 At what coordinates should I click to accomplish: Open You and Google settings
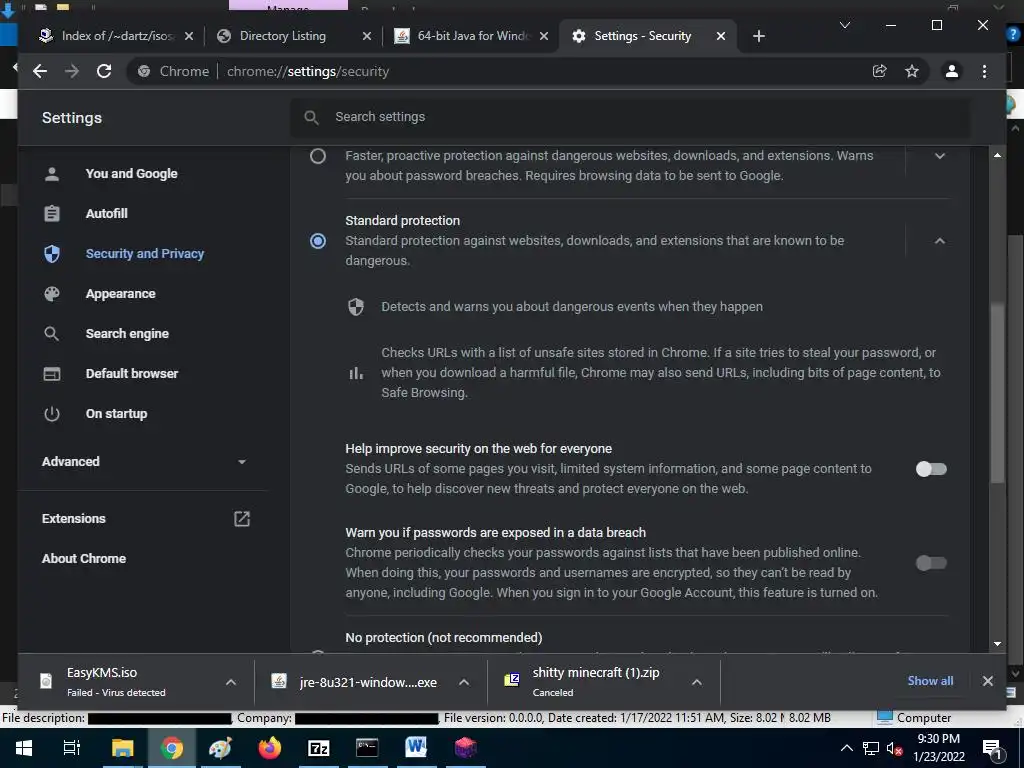131,174
